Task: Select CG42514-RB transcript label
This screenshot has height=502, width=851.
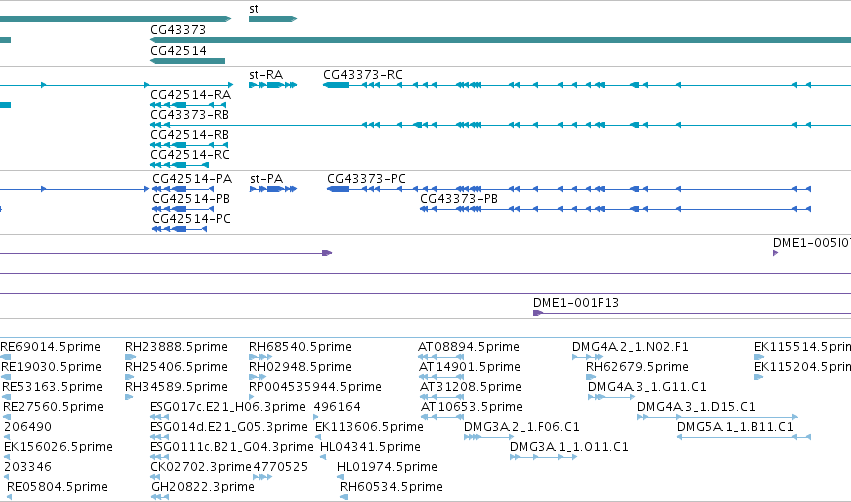Action: pyautogui.click(x=189, y=135)
